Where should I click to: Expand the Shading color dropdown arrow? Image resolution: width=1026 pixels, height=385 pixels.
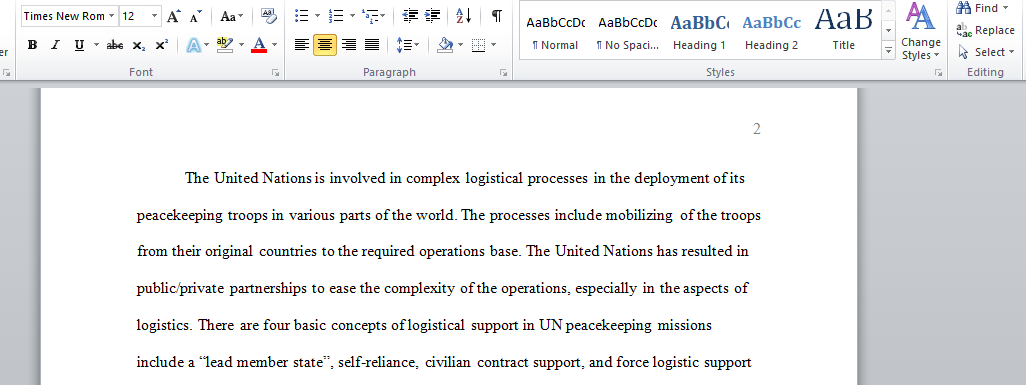pos(460,45)
